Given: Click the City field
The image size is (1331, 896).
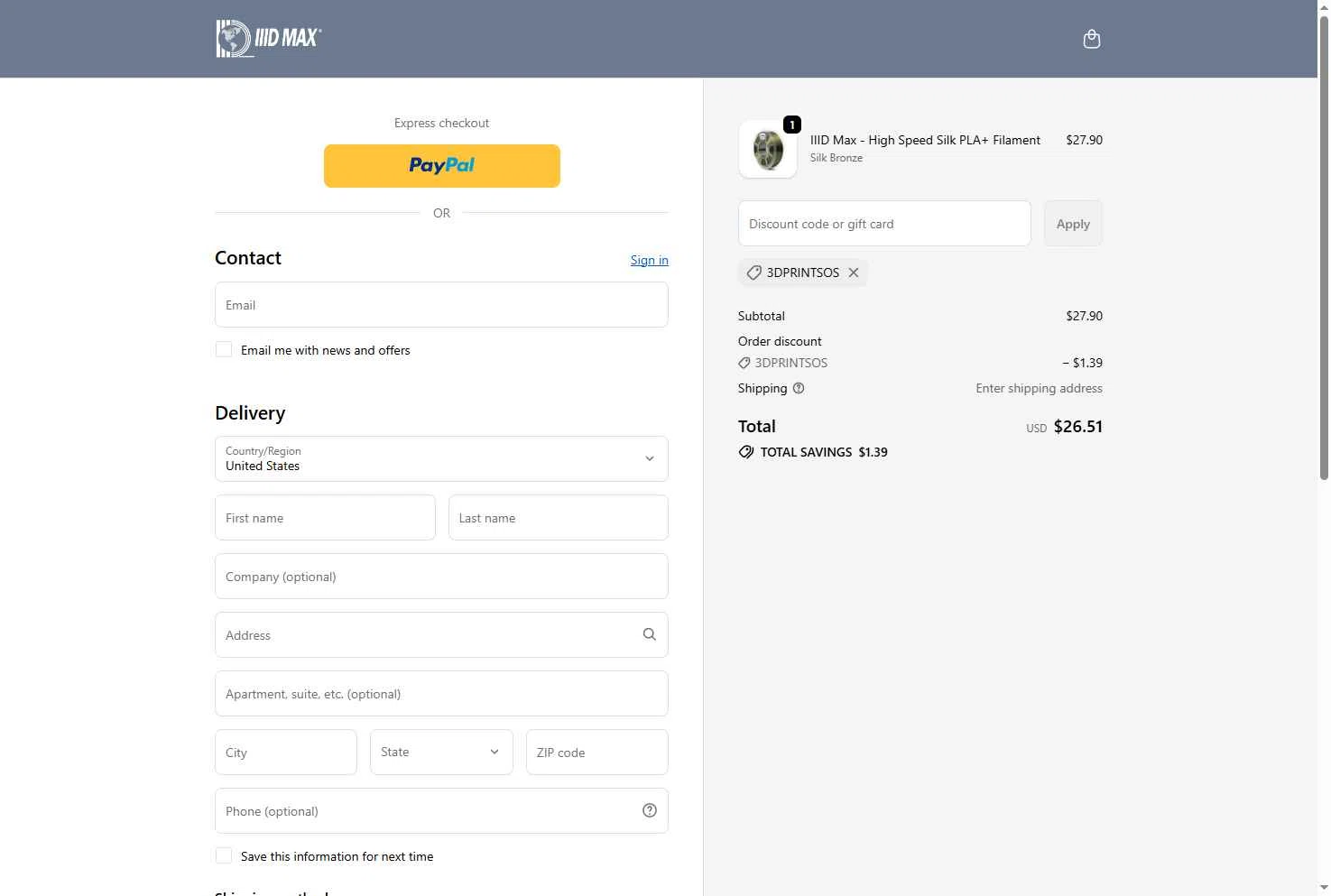Looking at the screenshot, I should point(286,752).
